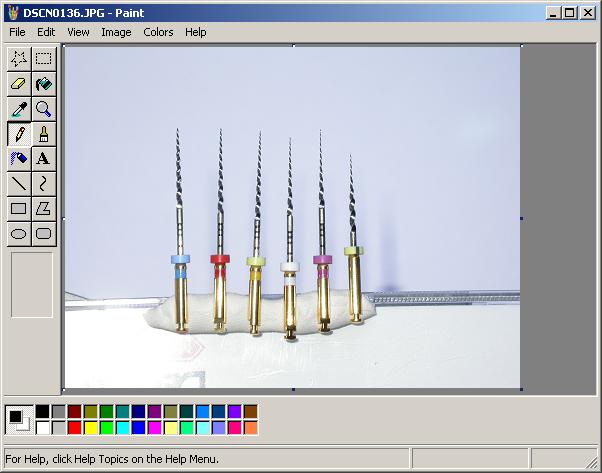
Task: Select the violet swatch beside brown
Action: (235, 412)
